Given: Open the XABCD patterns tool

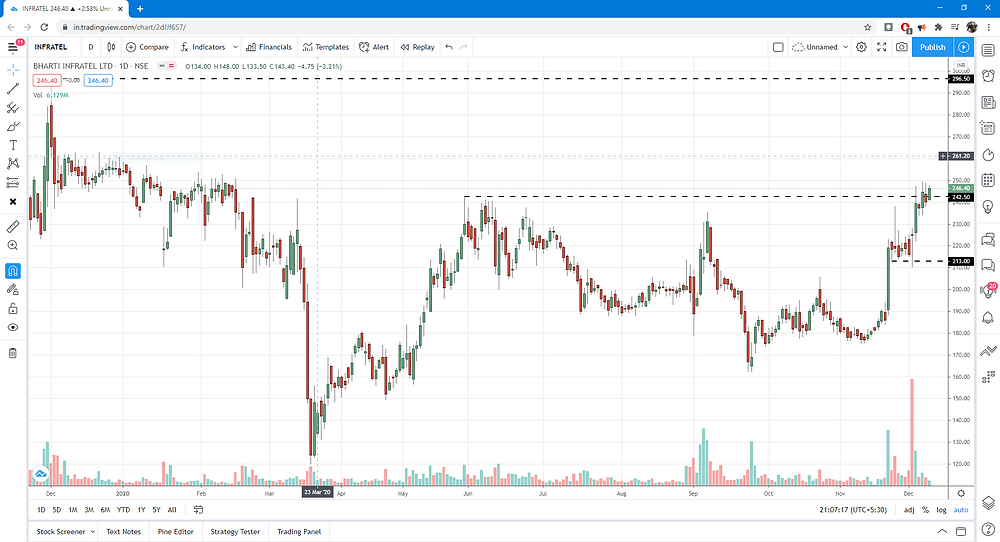Looking at the screenshot, I should point(13,164).
